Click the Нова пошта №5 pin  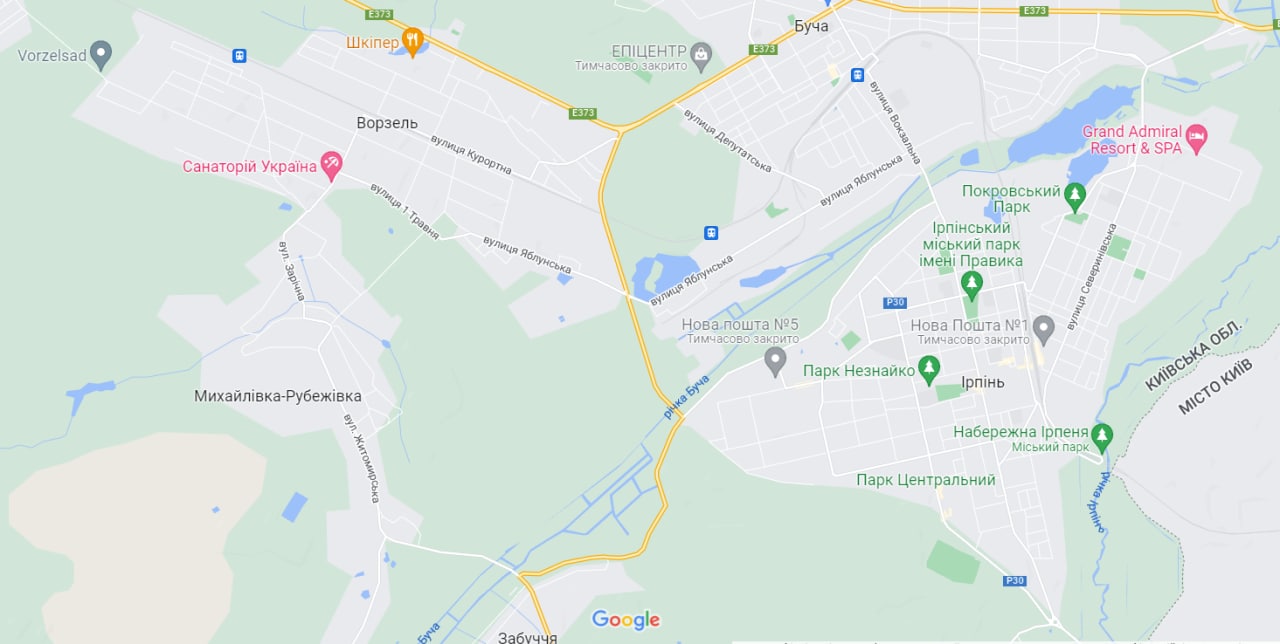pyautogui.click(x=775, y=360)
